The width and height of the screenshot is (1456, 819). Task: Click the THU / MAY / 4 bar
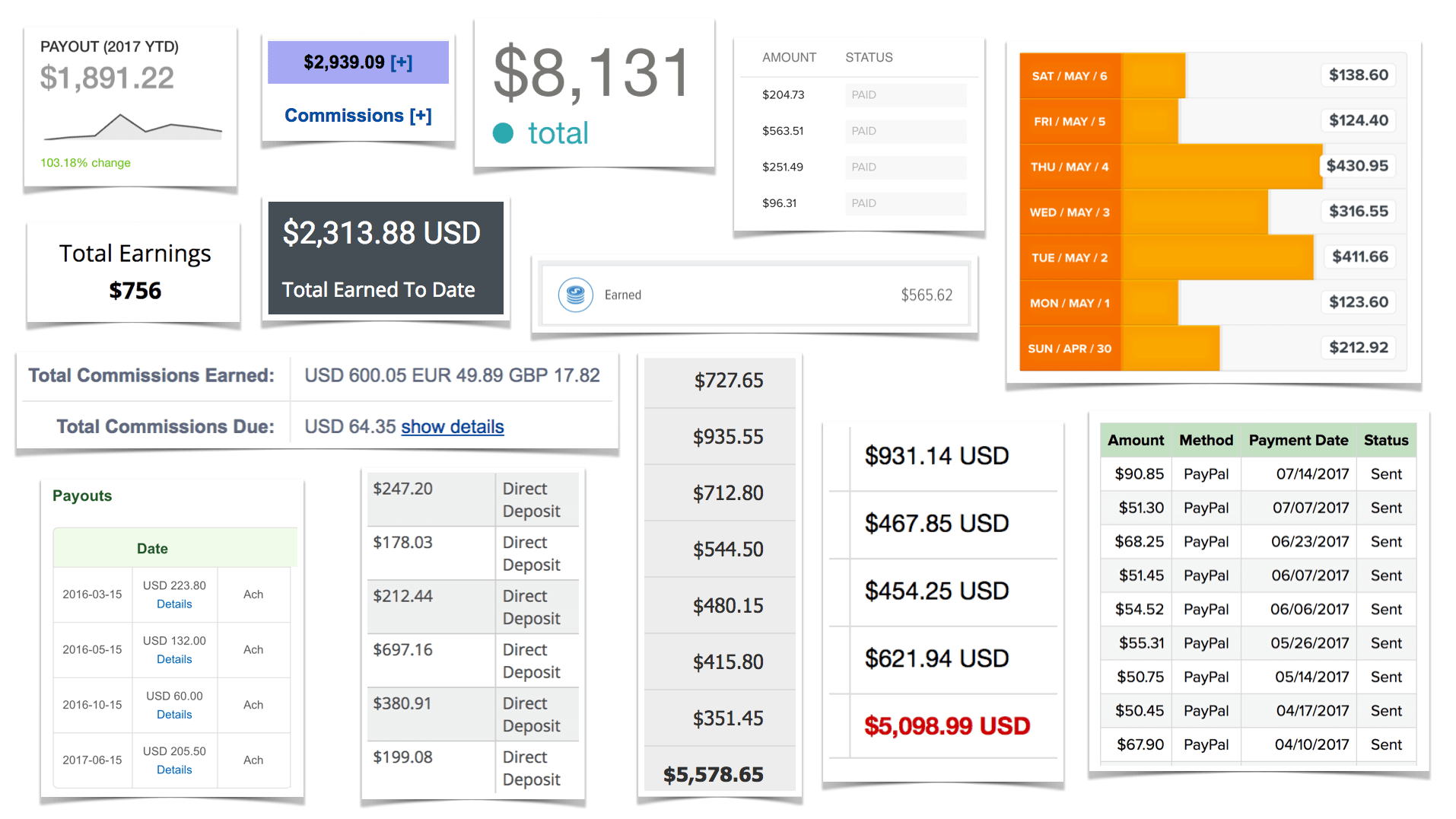click(x=1220, y=167)
